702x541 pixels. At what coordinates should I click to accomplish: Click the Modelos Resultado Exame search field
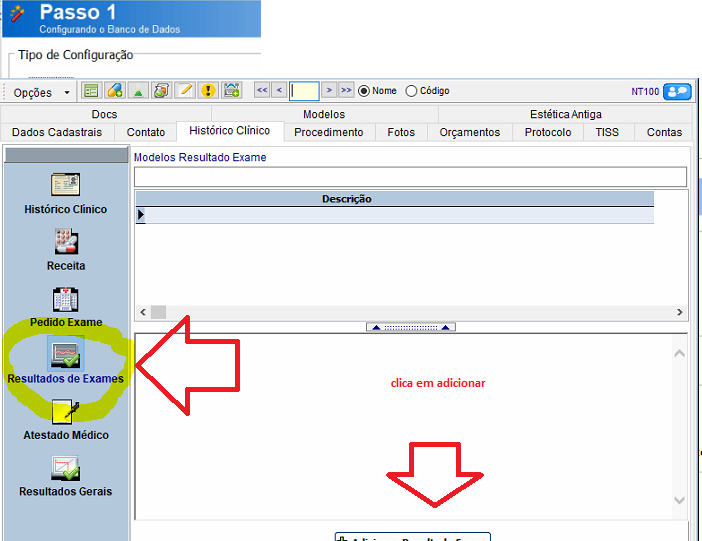click(410, 177)
